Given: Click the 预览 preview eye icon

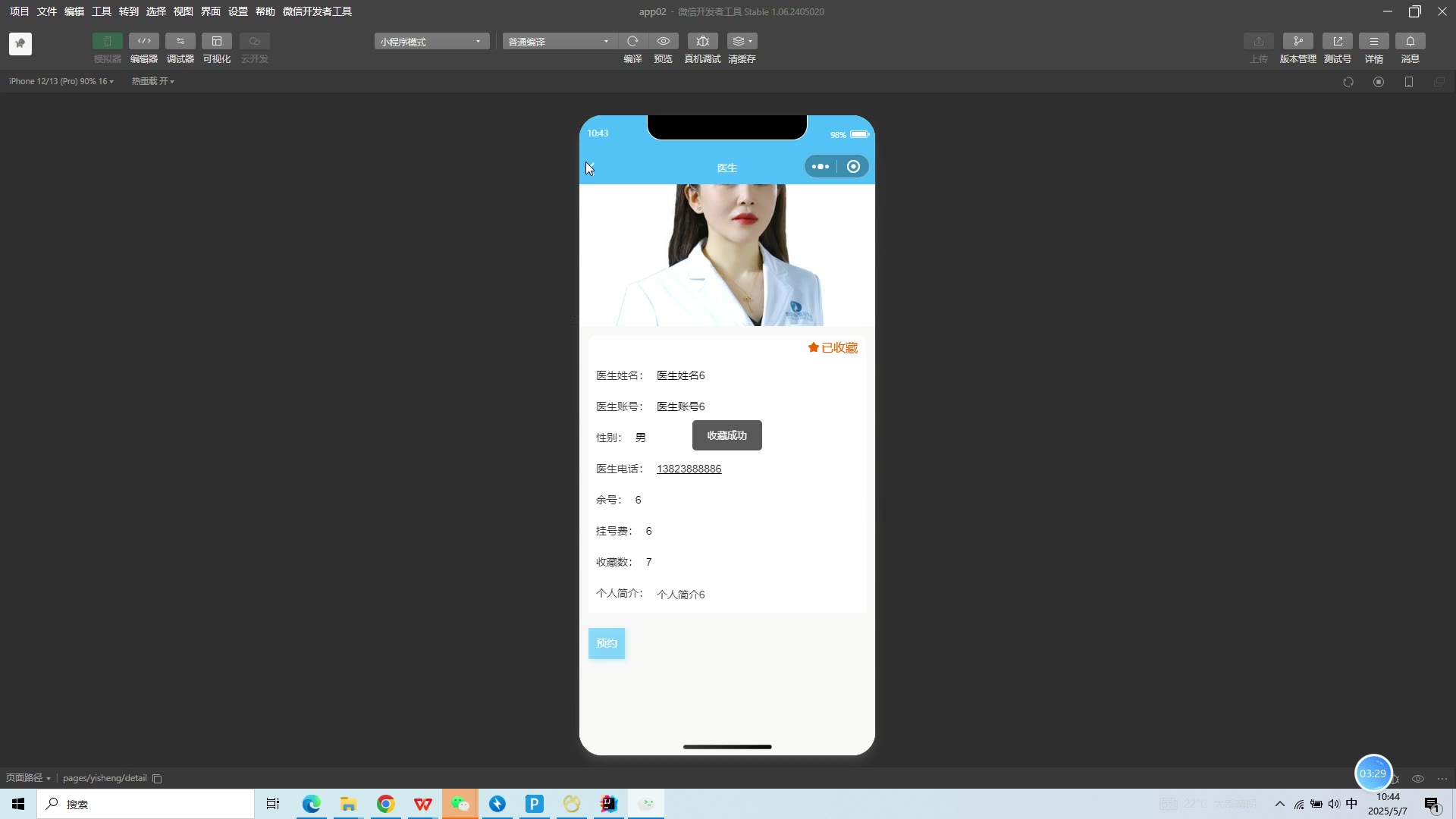Looking at the screenshot, I should point(664,41).
